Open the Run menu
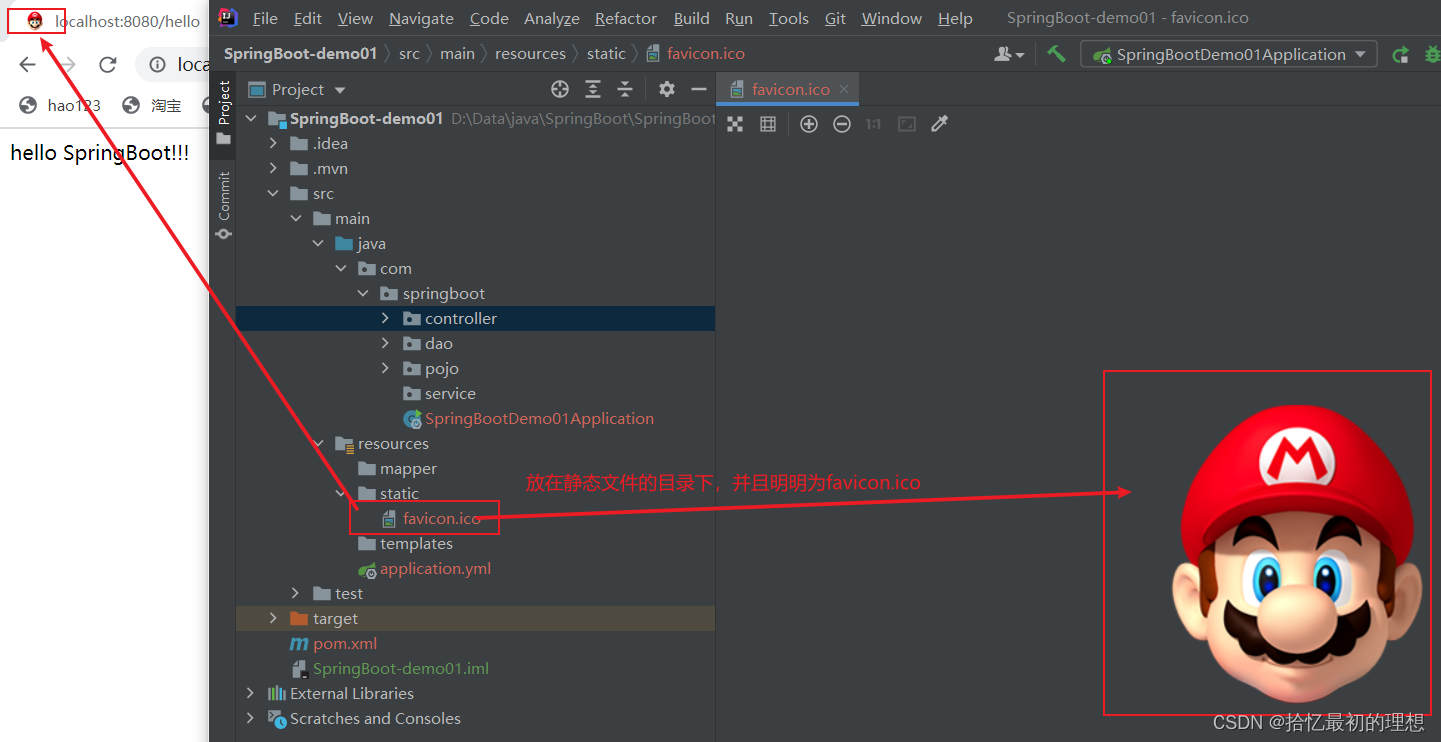The image size is (1441, 742). click(739, 18)
